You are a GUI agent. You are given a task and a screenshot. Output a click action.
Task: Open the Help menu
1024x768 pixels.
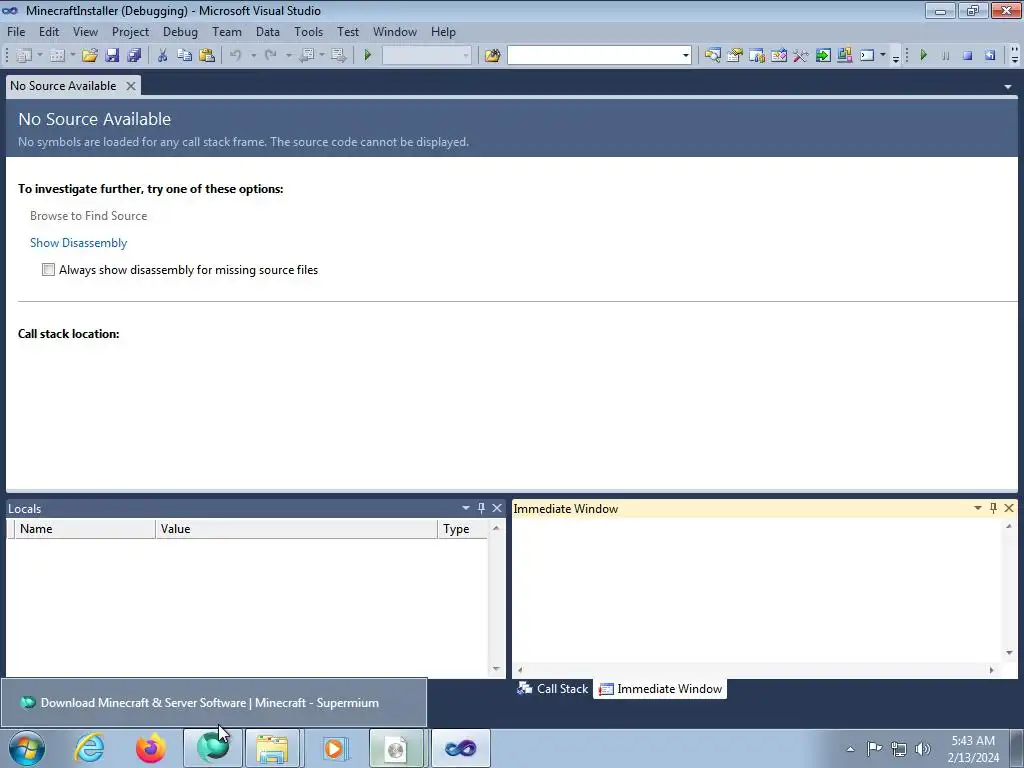coord(443,31)
